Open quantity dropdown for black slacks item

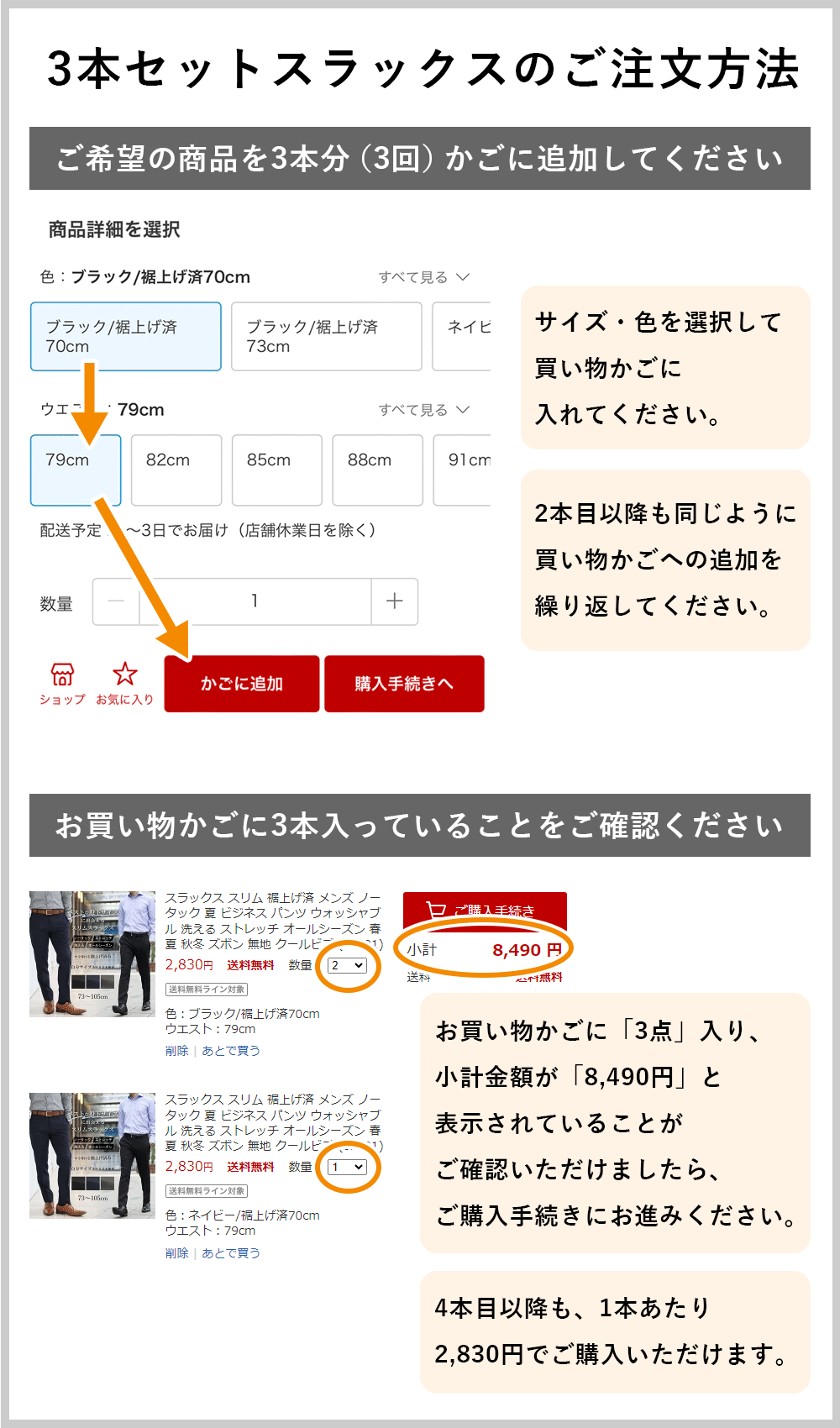tap(347, 965)
